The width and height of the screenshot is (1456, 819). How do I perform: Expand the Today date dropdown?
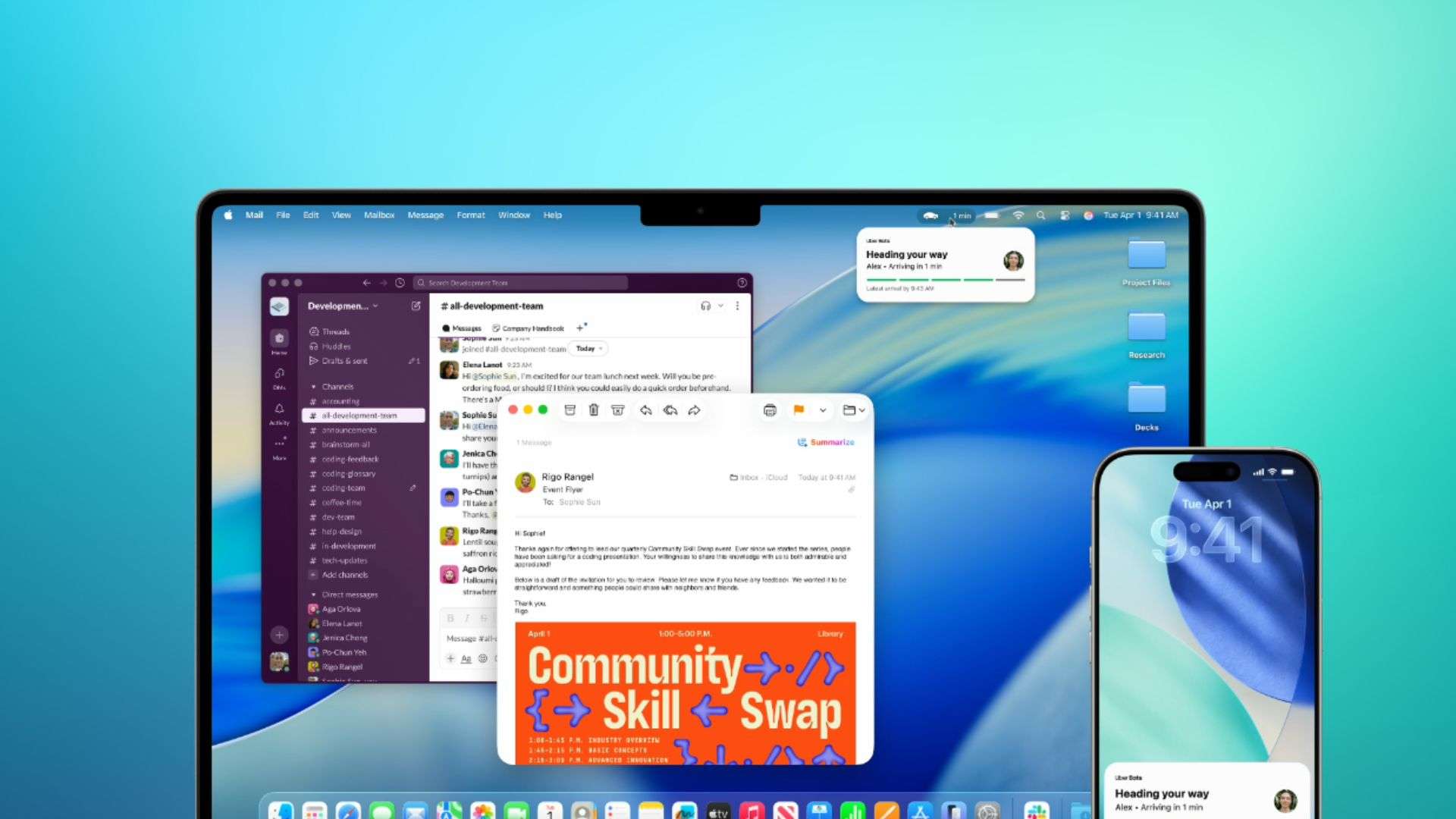click(x=588, y=349)
